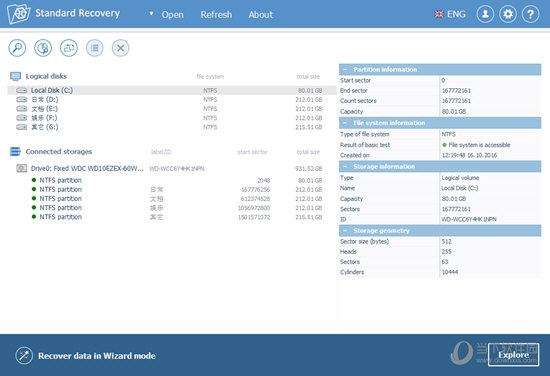Choose Refresh in the top bar
Image resolution: width=550 pixels, height=376 pixels.
tap(216, 14)
